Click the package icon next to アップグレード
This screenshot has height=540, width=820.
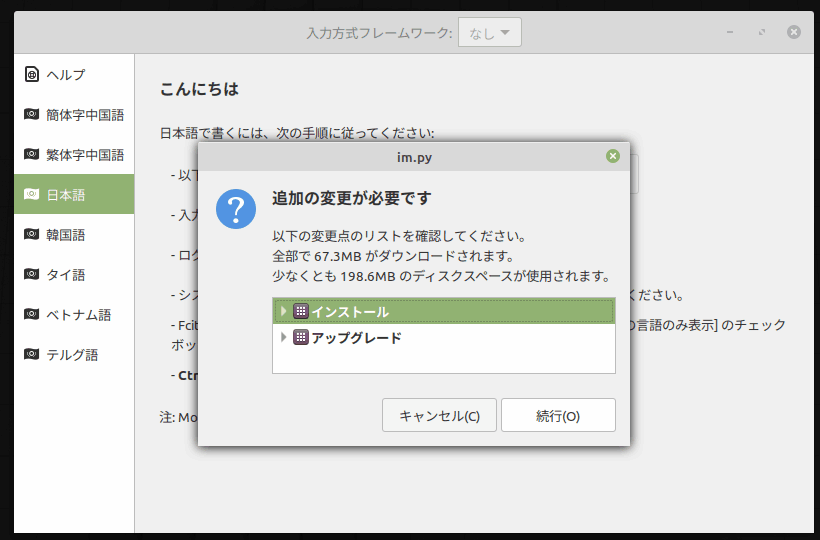tap(301, 337)
